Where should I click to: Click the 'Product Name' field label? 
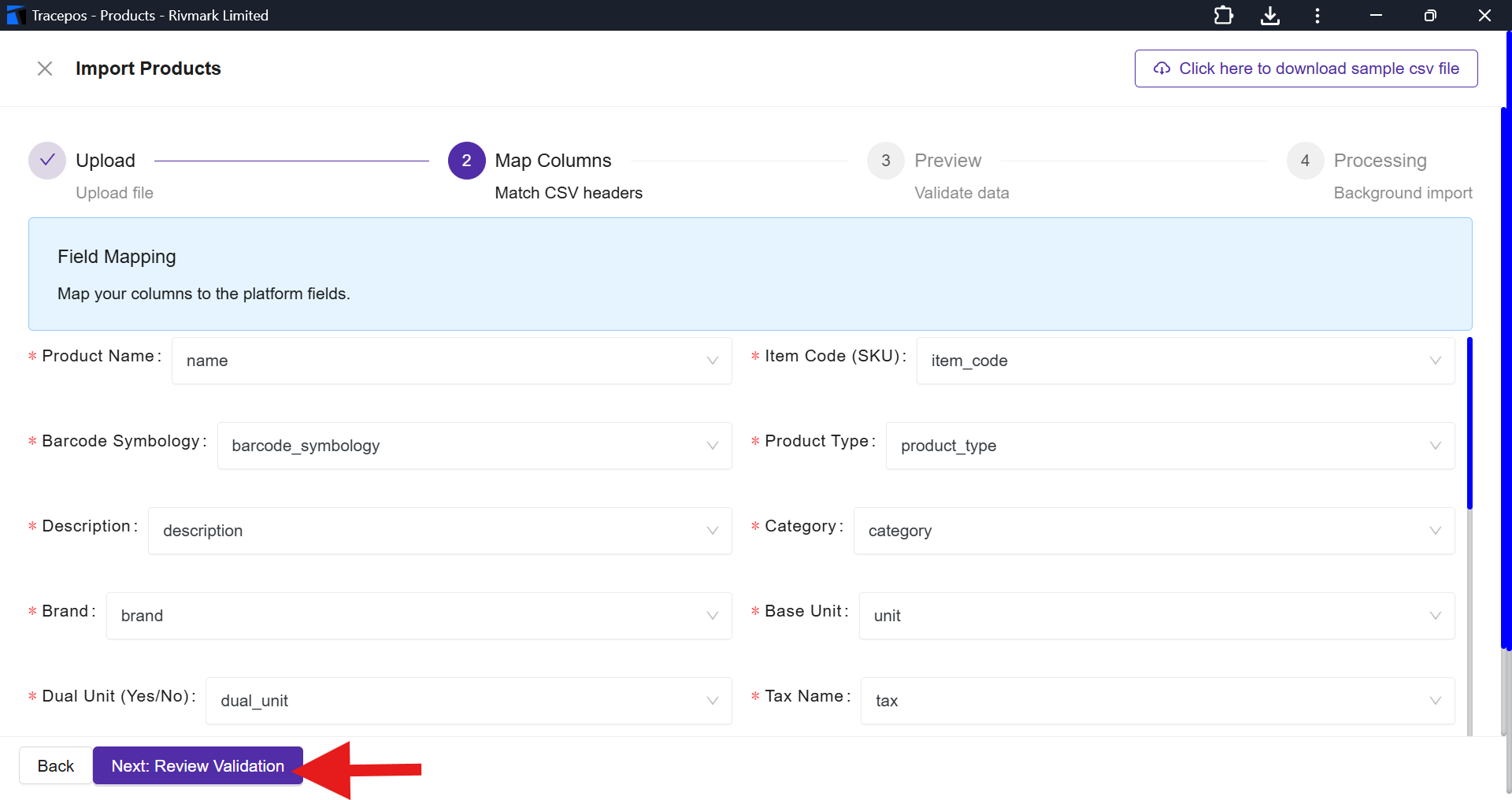98,356
